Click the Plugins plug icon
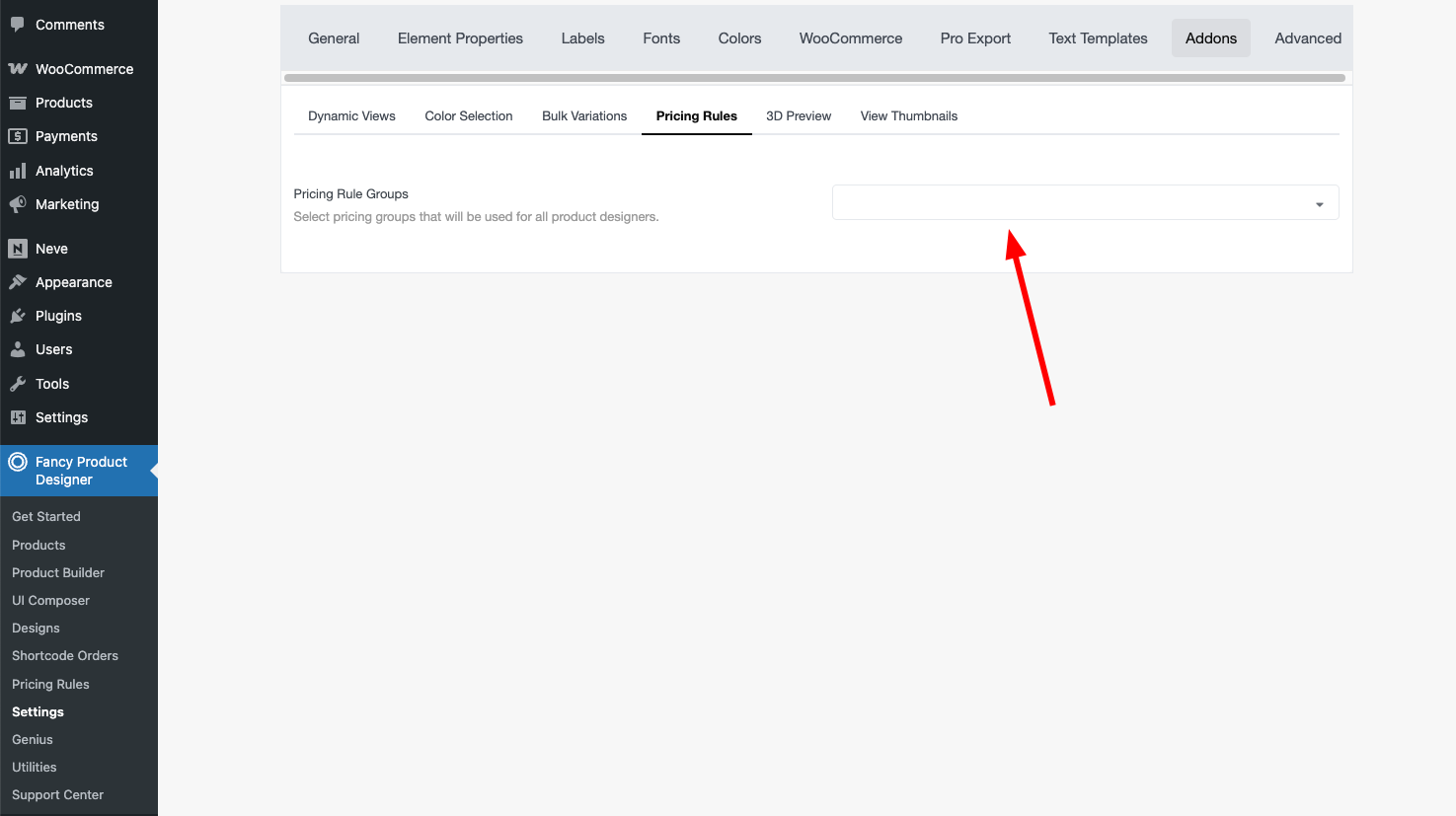This screenshot has height=816, width=1456. point(17,316)
